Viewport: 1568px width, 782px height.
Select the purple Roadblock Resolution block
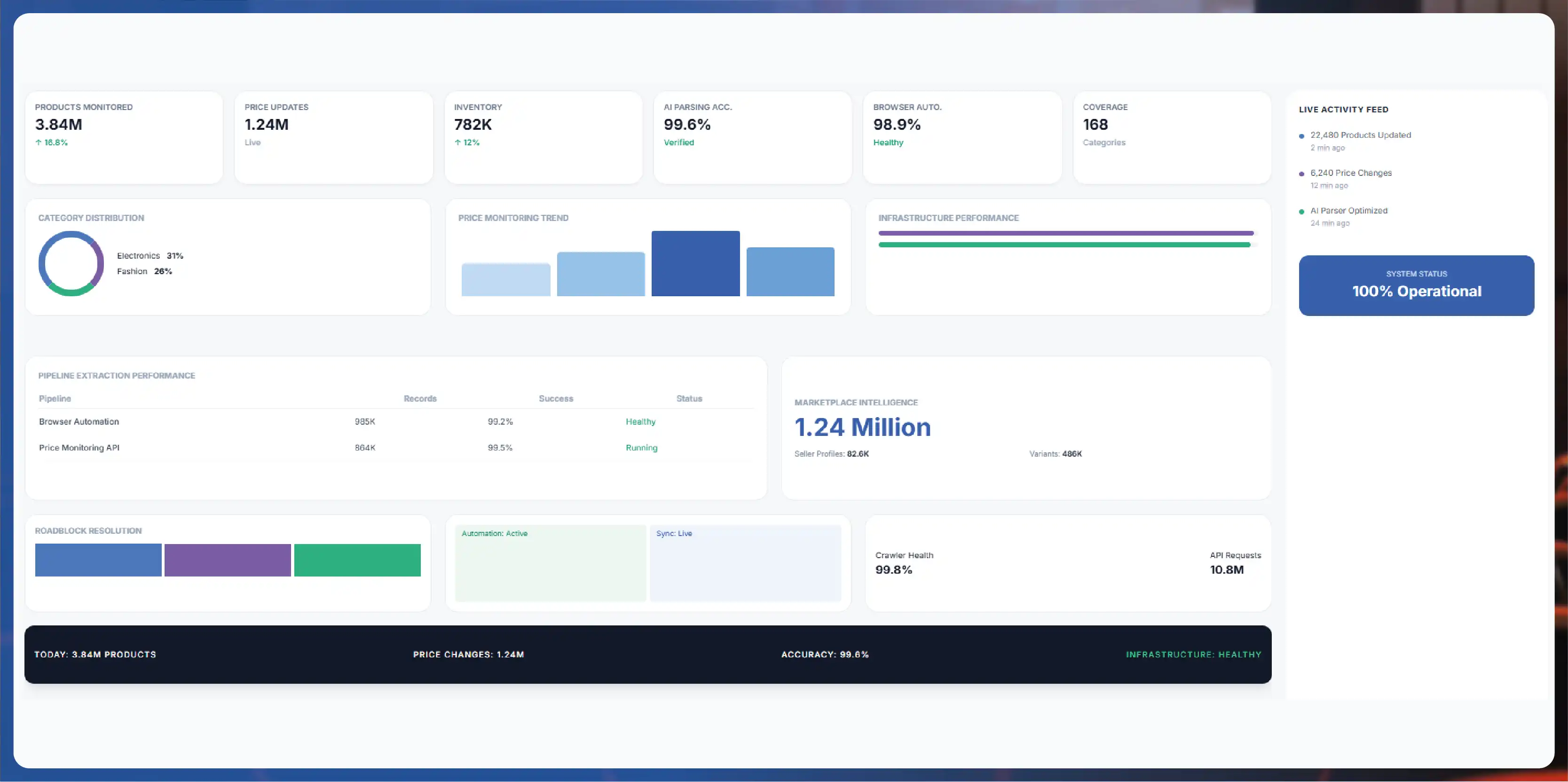click(x=228, y=560)
